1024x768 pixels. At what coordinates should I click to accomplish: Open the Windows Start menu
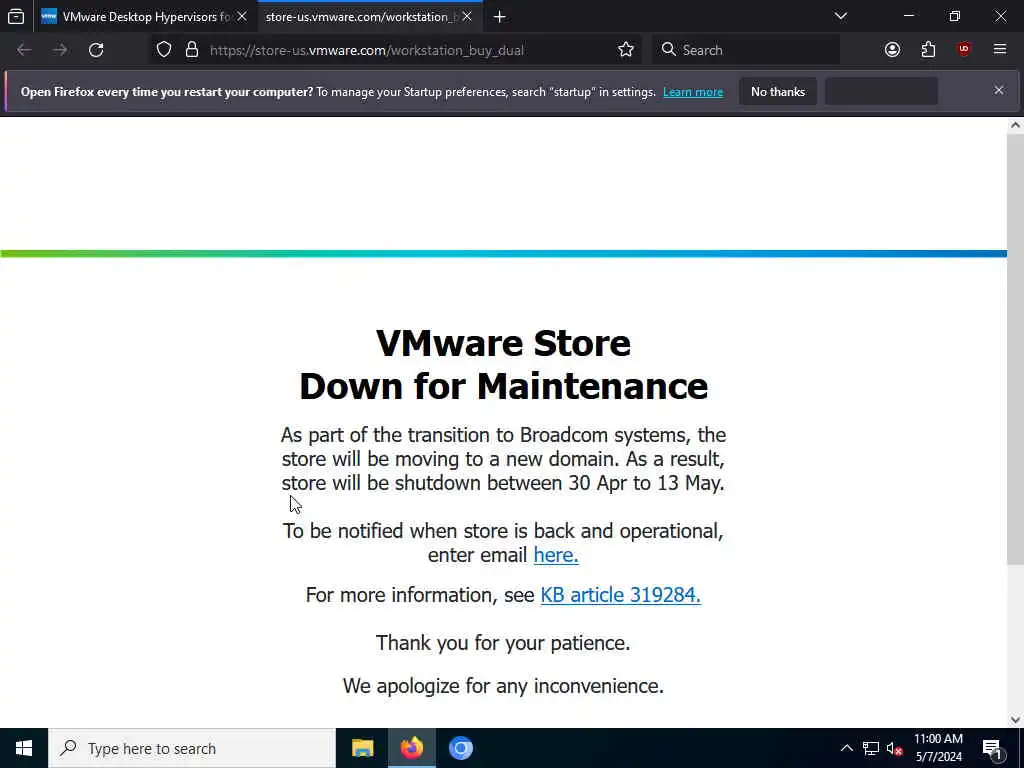24,748
